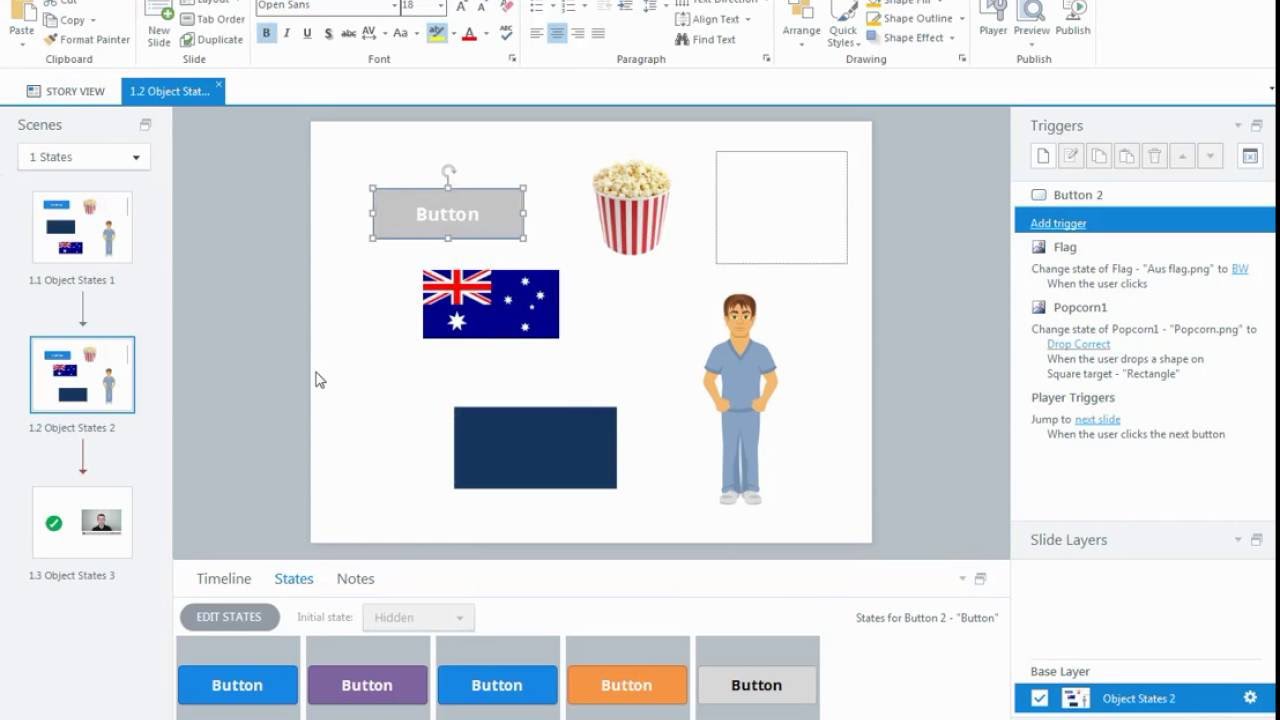Toggle text shadow formatting
Image resolution: width=1280 pixels, height=720 pixels.
point(328,33)
